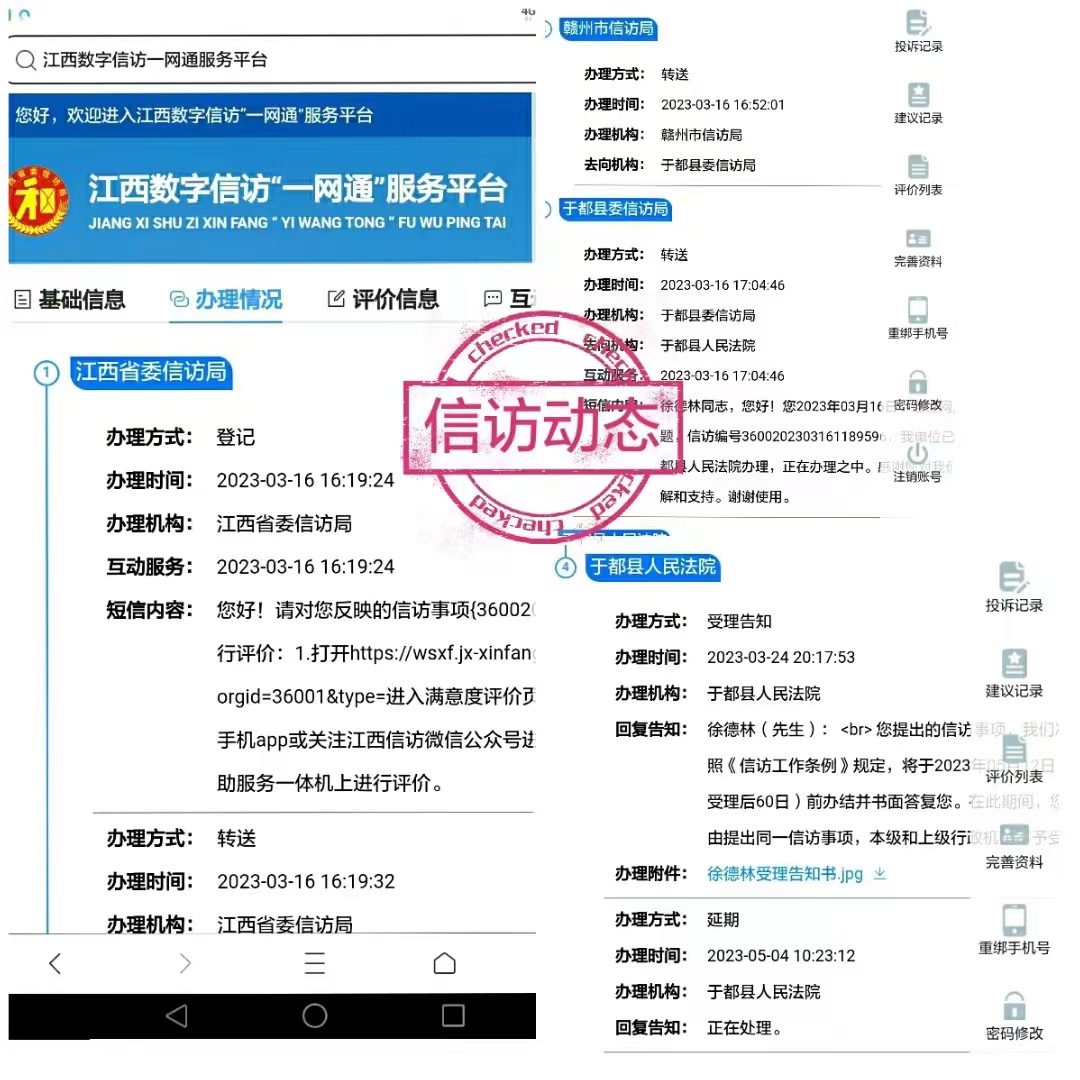
Task: Open 重绑手机号 icon beside 于都县委信访局 section
Action: [918, 318]
